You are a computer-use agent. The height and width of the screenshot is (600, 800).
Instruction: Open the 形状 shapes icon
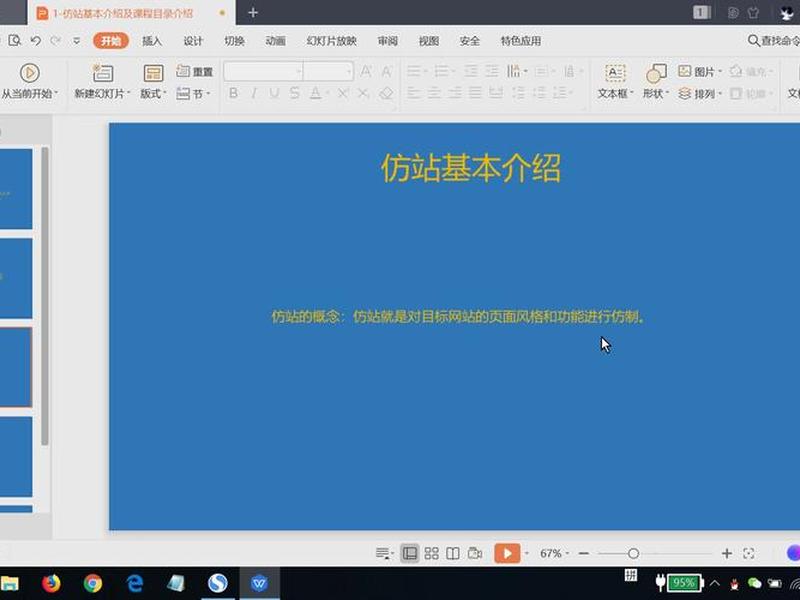coord(656,73)
